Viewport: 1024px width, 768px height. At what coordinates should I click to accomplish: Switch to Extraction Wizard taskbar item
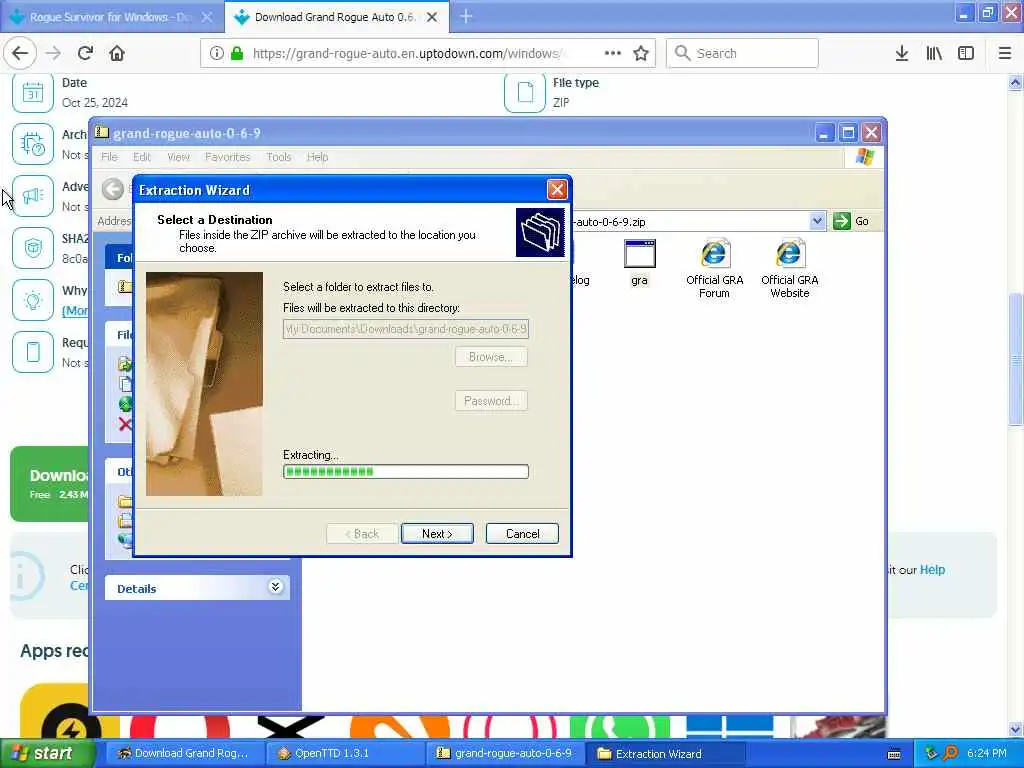[666, 753]
